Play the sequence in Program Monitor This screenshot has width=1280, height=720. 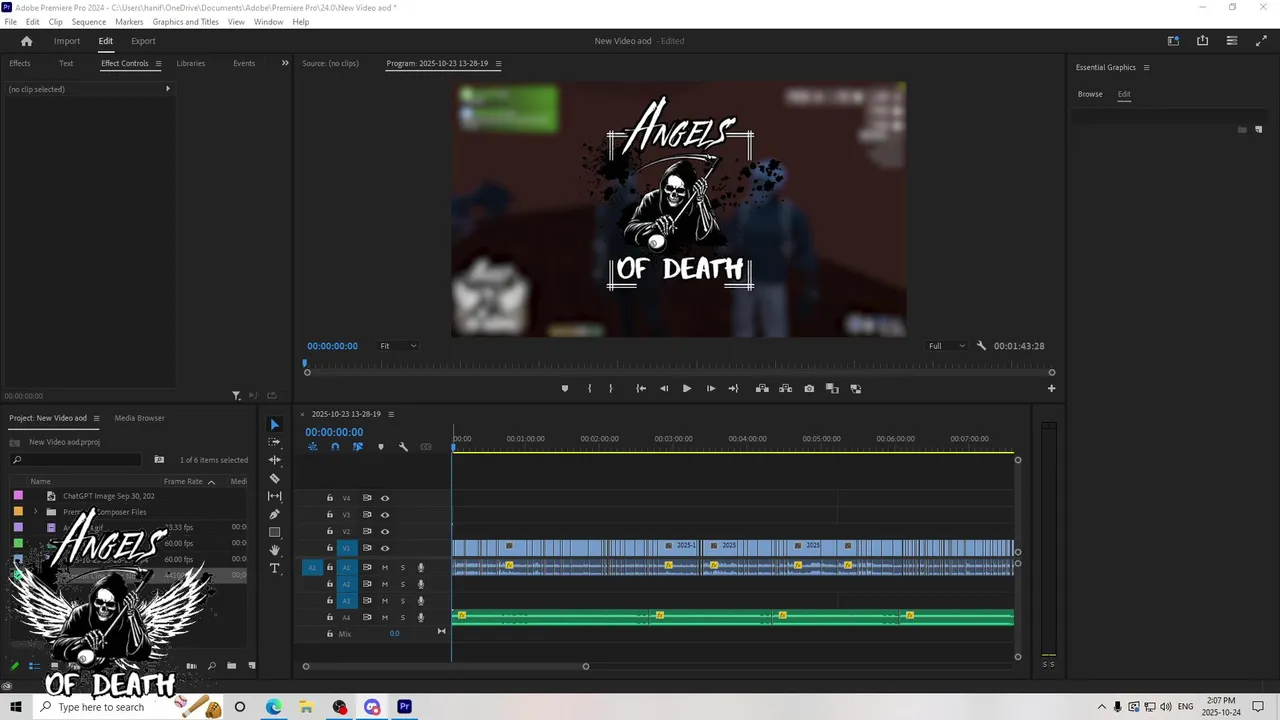[687, 388]
